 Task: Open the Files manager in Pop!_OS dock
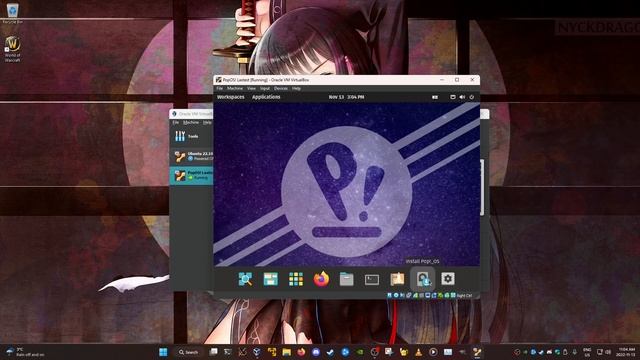347,279
